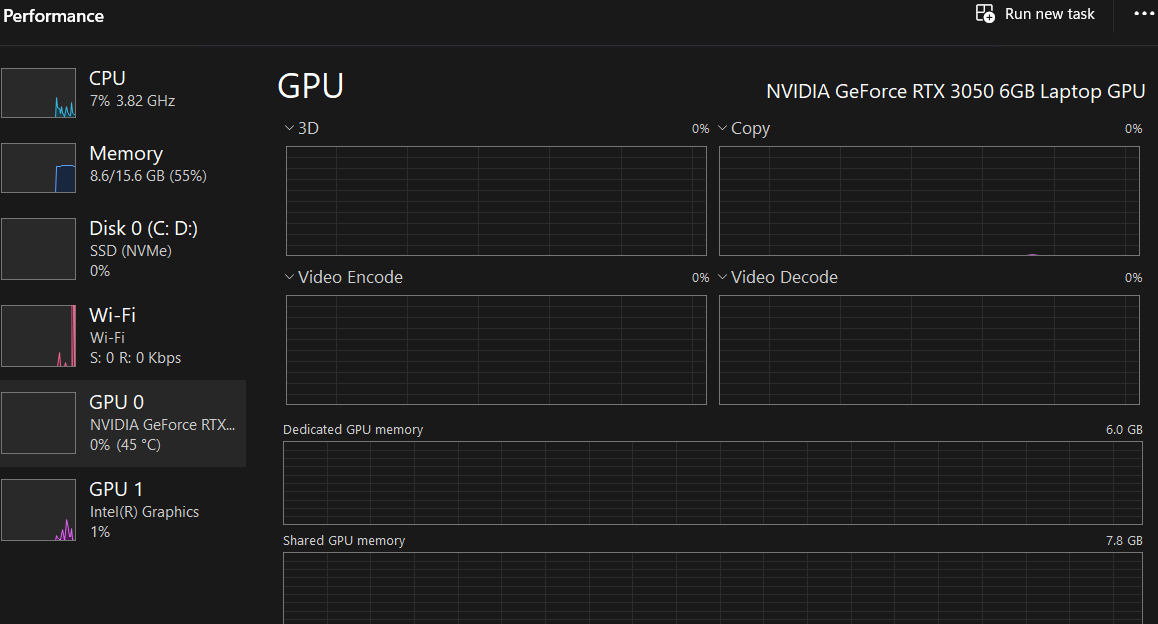The width and height of the screenshot is (1158, 624).
Task: Open the Wi-Fi performance entry
Action: tap(123, 336)
